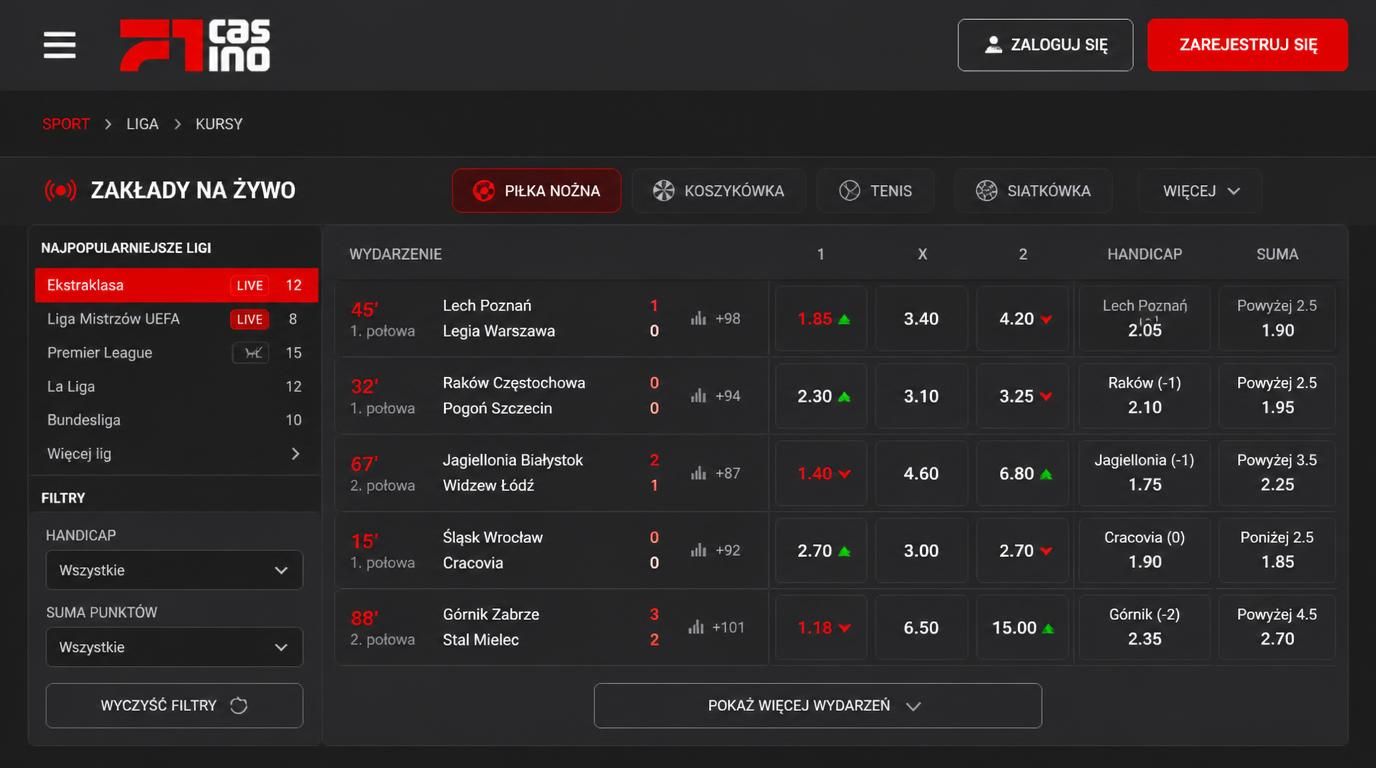1376x768 pixels.
Task: Select Jagiellonia (-1) handicap at 1.75
Action: pos(1145,473)
